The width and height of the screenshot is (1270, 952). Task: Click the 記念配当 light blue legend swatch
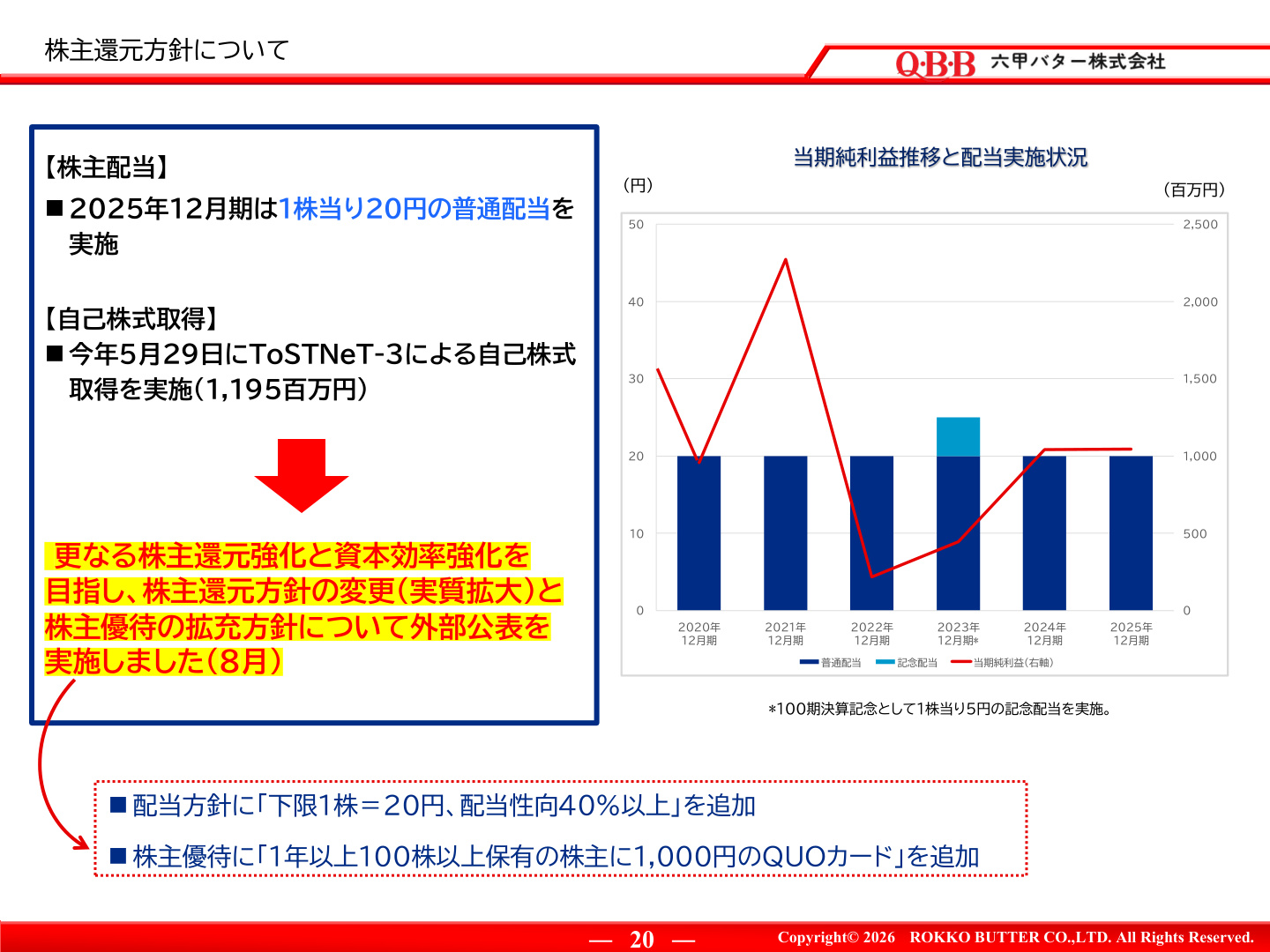(885, 662)
